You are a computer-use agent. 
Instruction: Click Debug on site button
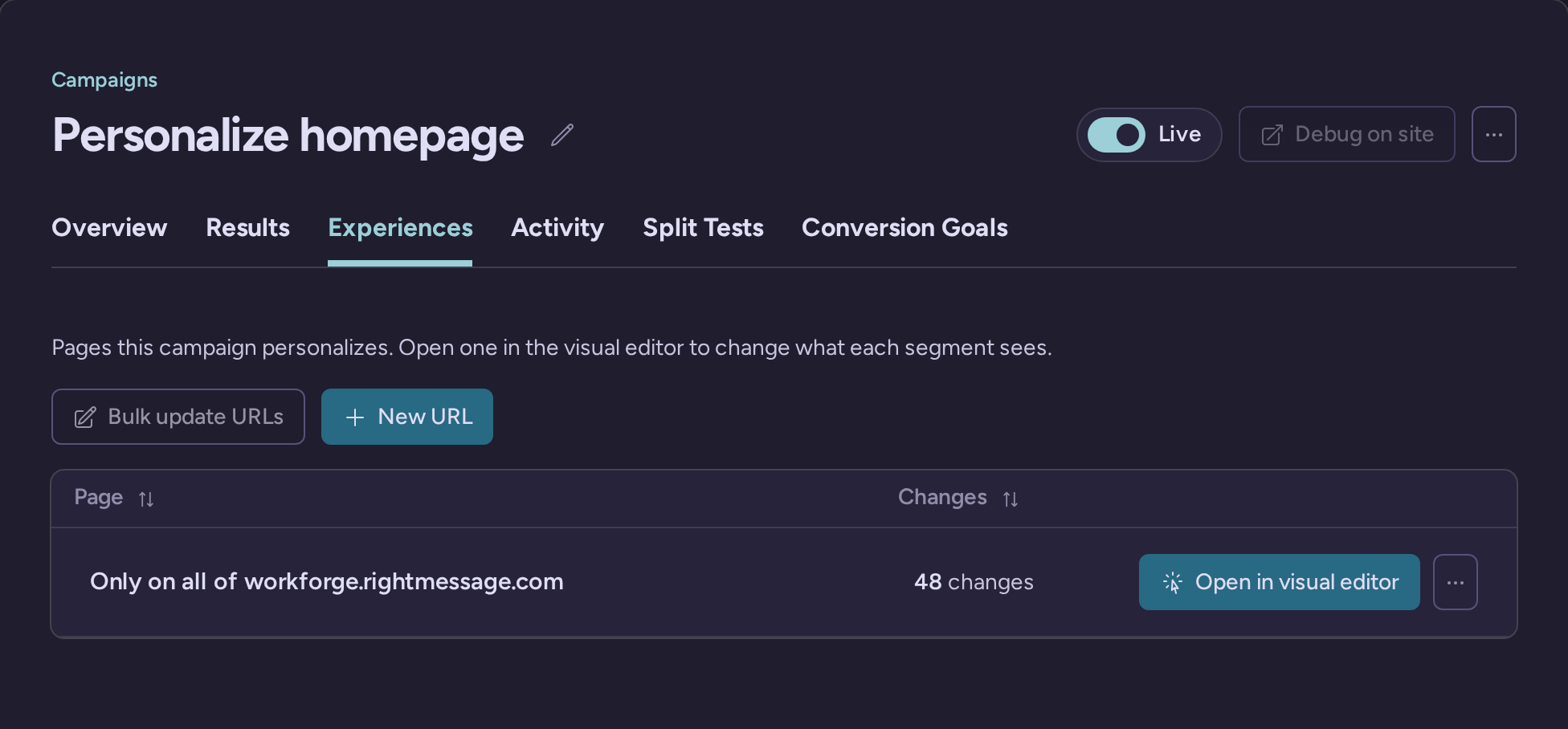(1346, 134)
